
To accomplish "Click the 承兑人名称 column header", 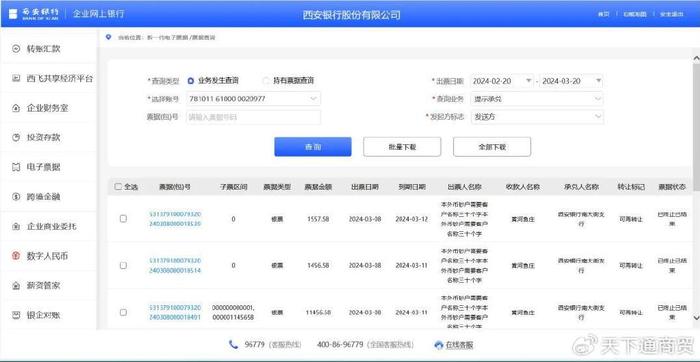I will tap(581, 187).
